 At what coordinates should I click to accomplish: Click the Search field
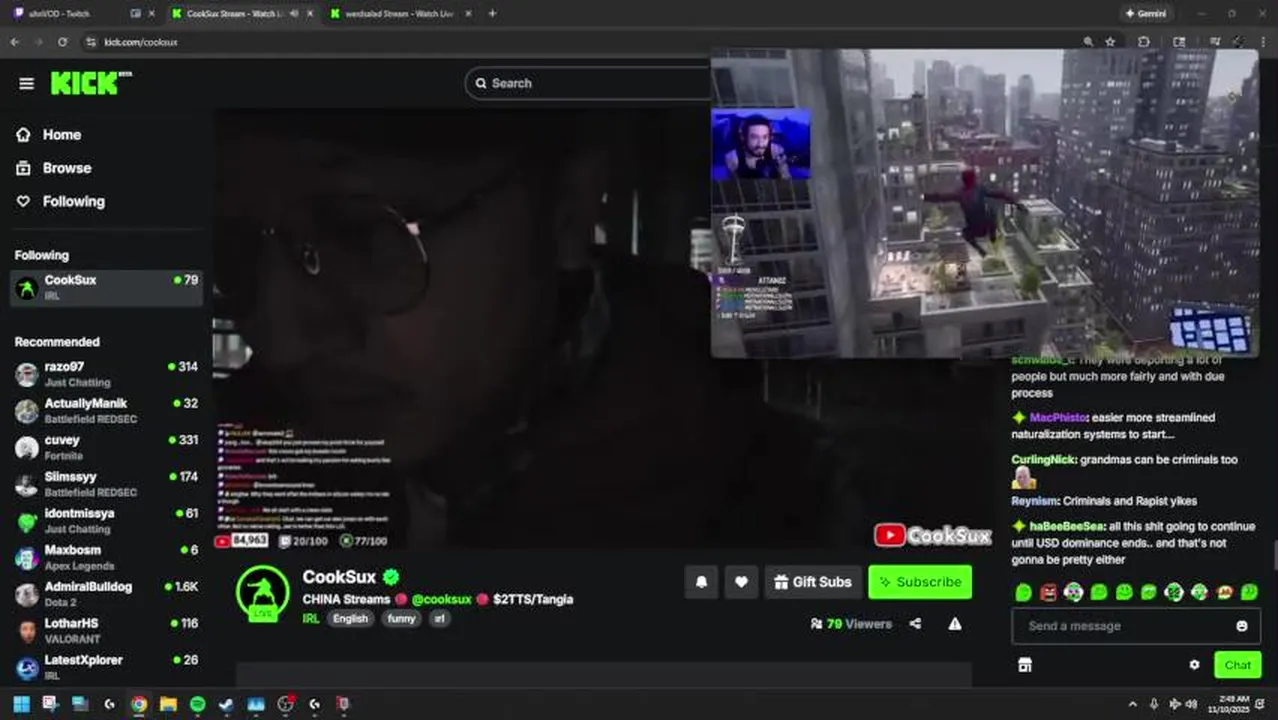point(588,83)
